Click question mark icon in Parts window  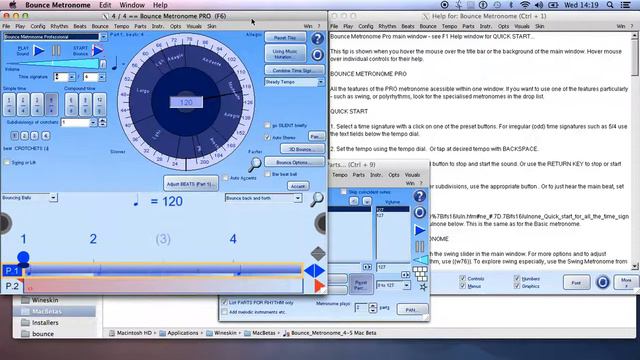coord(420,196)
